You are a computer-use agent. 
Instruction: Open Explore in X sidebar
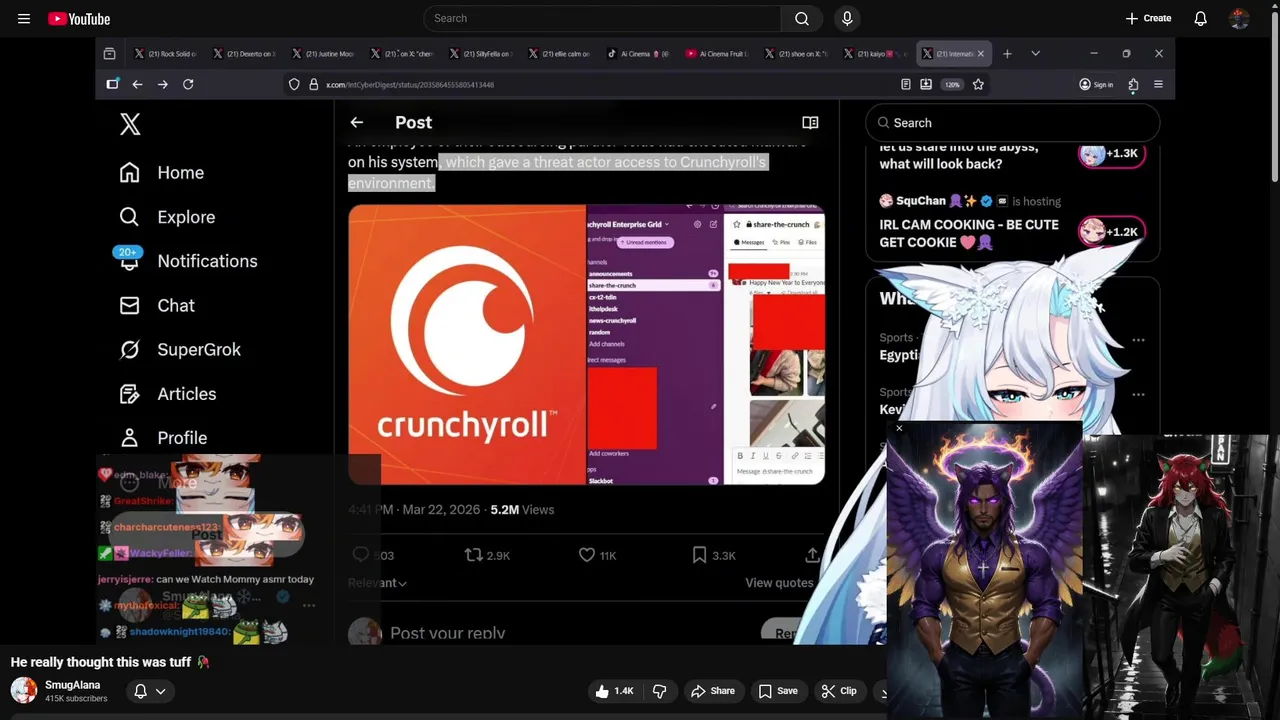[167, 217]
